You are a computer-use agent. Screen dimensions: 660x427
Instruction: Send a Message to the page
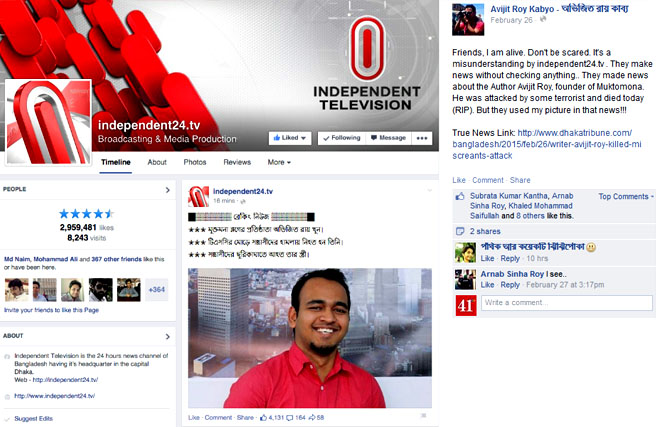pyautogui.click(x=388, y=138)
